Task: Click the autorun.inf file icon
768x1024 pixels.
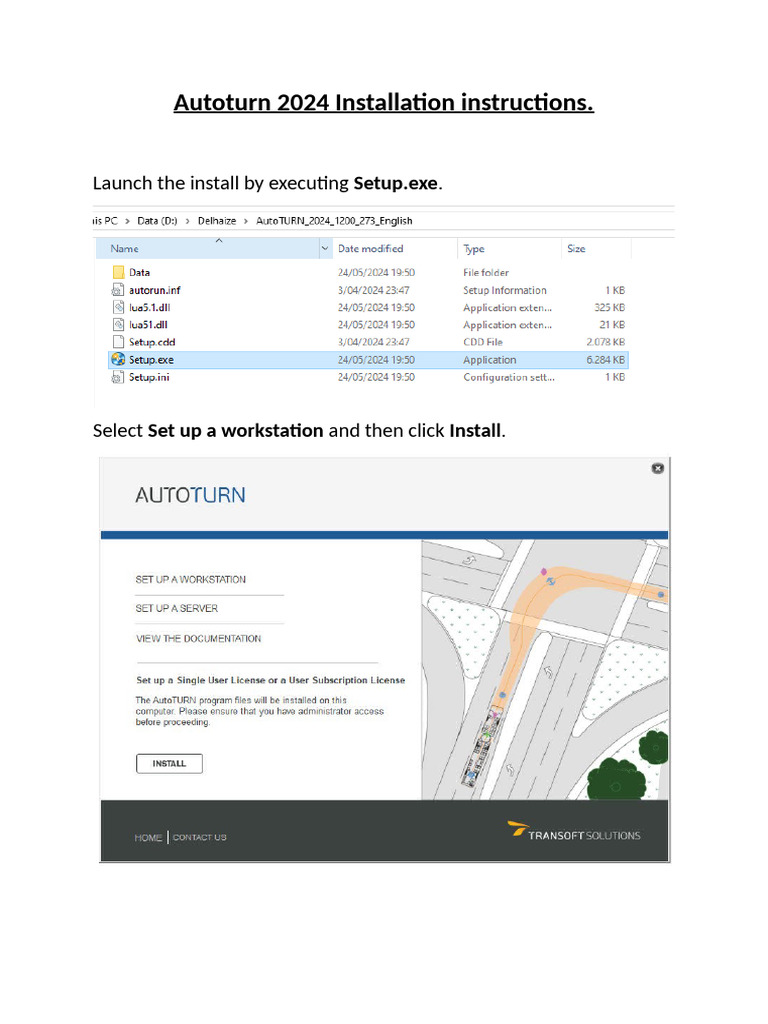Action: (x=118, y=290)
